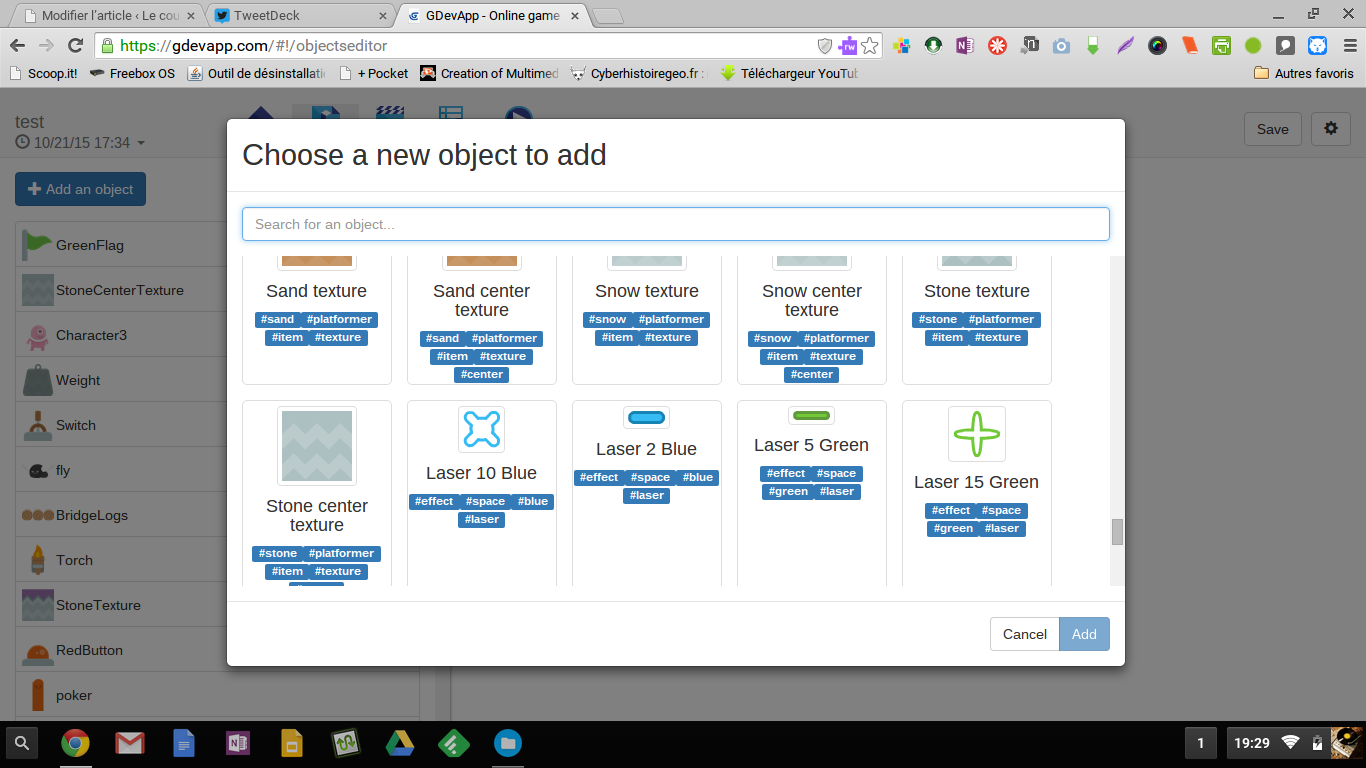Click the green printer extension icon
Screen dimensions: 1366x768
point(1221,45)
